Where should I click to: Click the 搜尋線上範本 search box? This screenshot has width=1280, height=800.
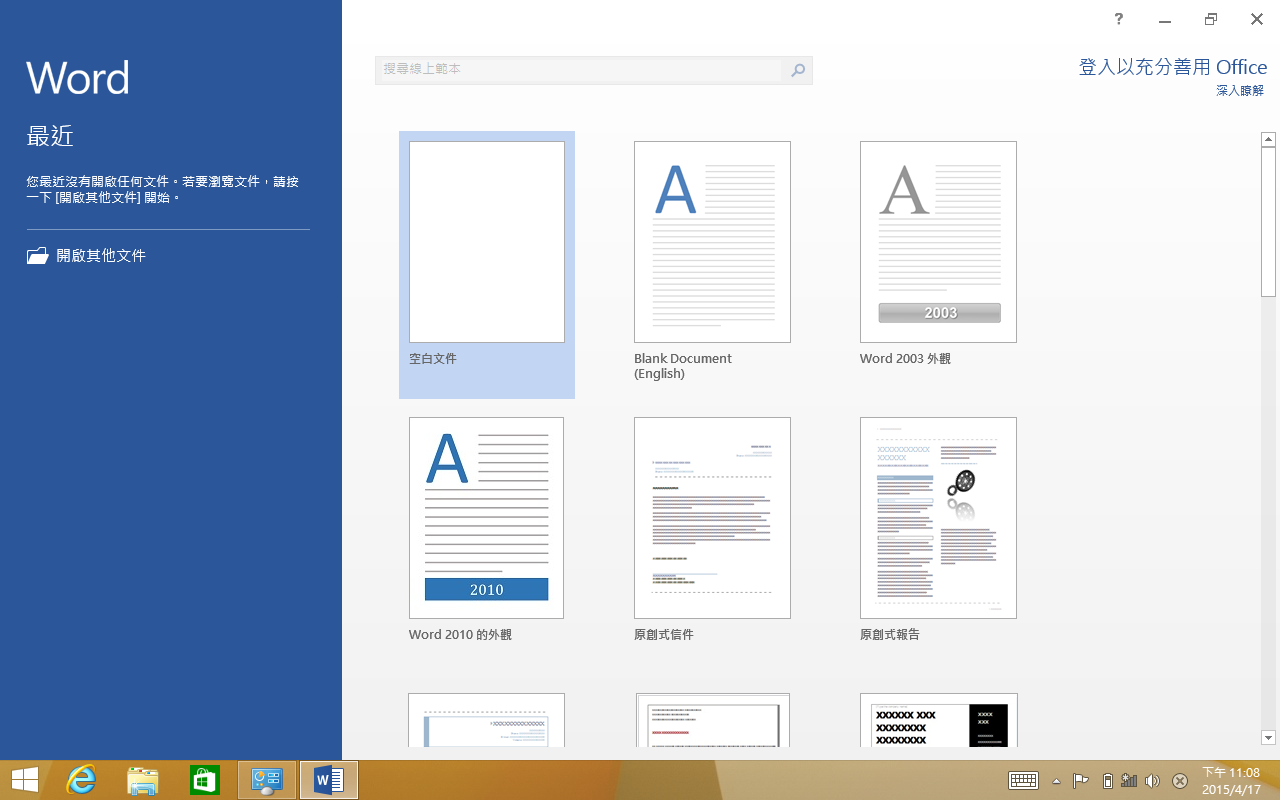point(579,70)
